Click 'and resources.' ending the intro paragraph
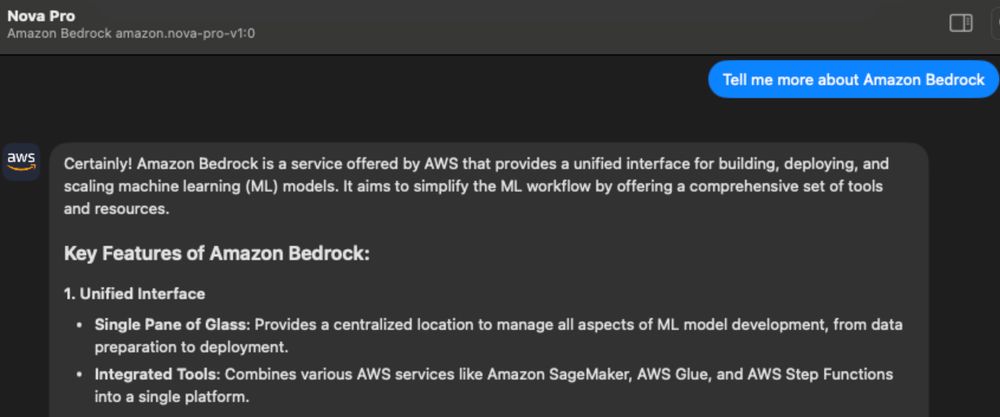This screenshot has height=417, width=1000. (x=117, y=209)
